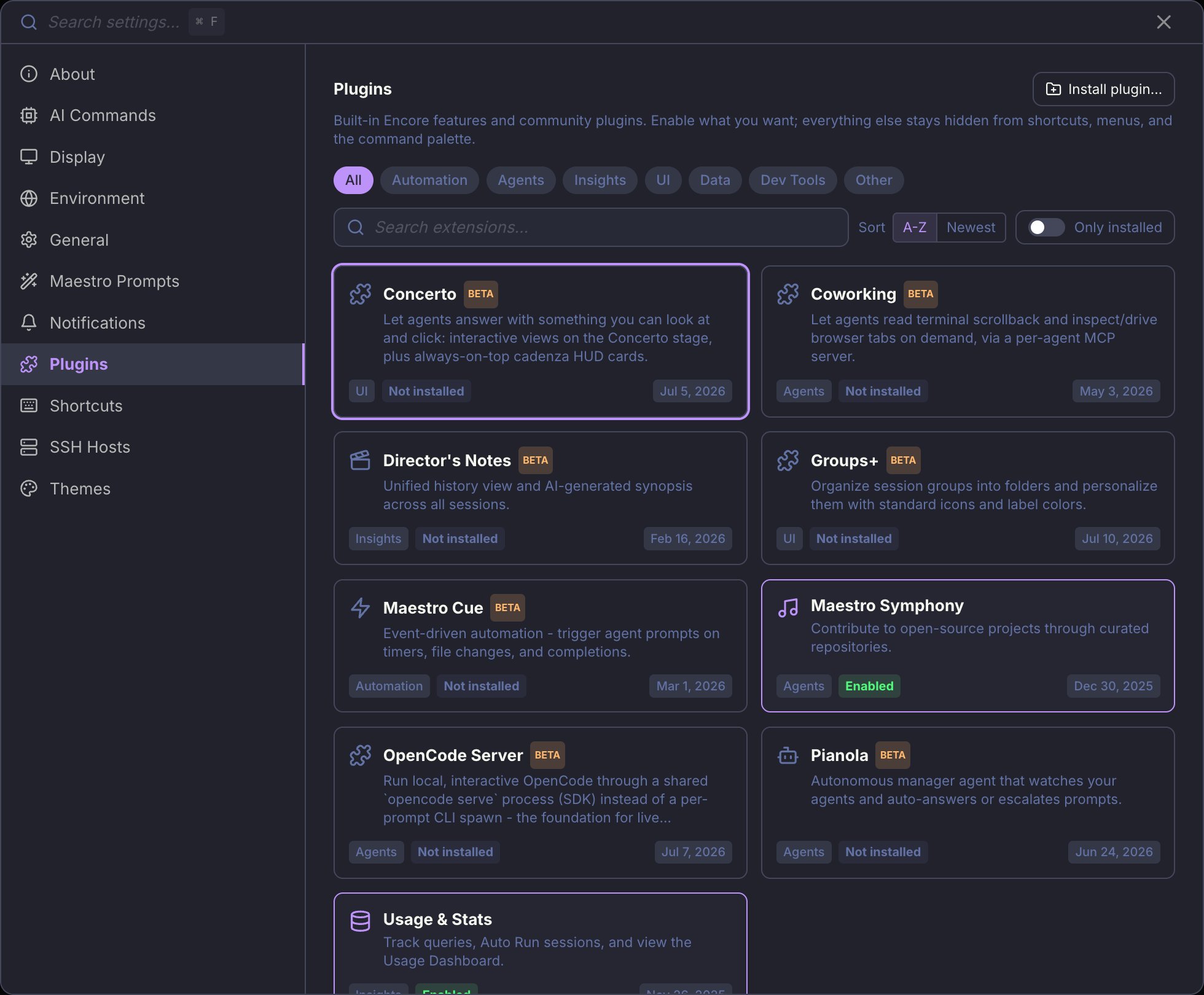This screenshot has height=995, width=1204.
Task: Close the settings dialog
Action: coord(1163,22)
